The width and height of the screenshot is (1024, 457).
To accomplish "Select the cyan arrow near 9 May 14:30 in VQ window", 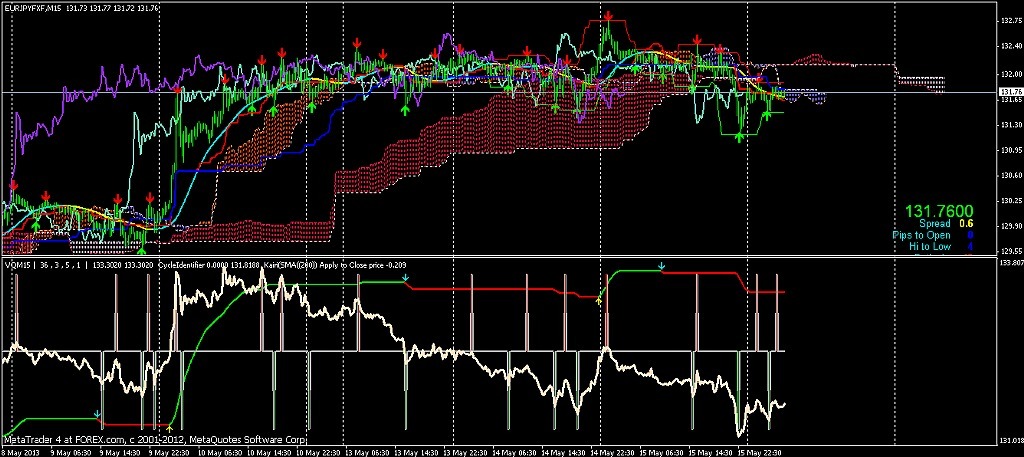I will [97, 414].
